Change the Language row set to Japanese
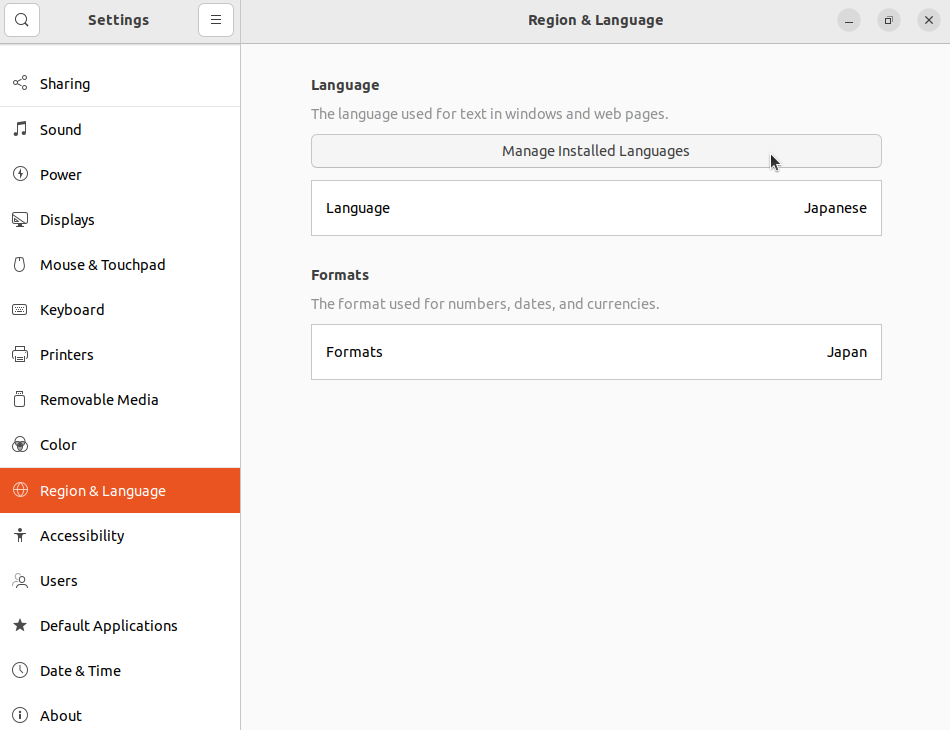Screen dimensions: 950x730 pos(596,208)
